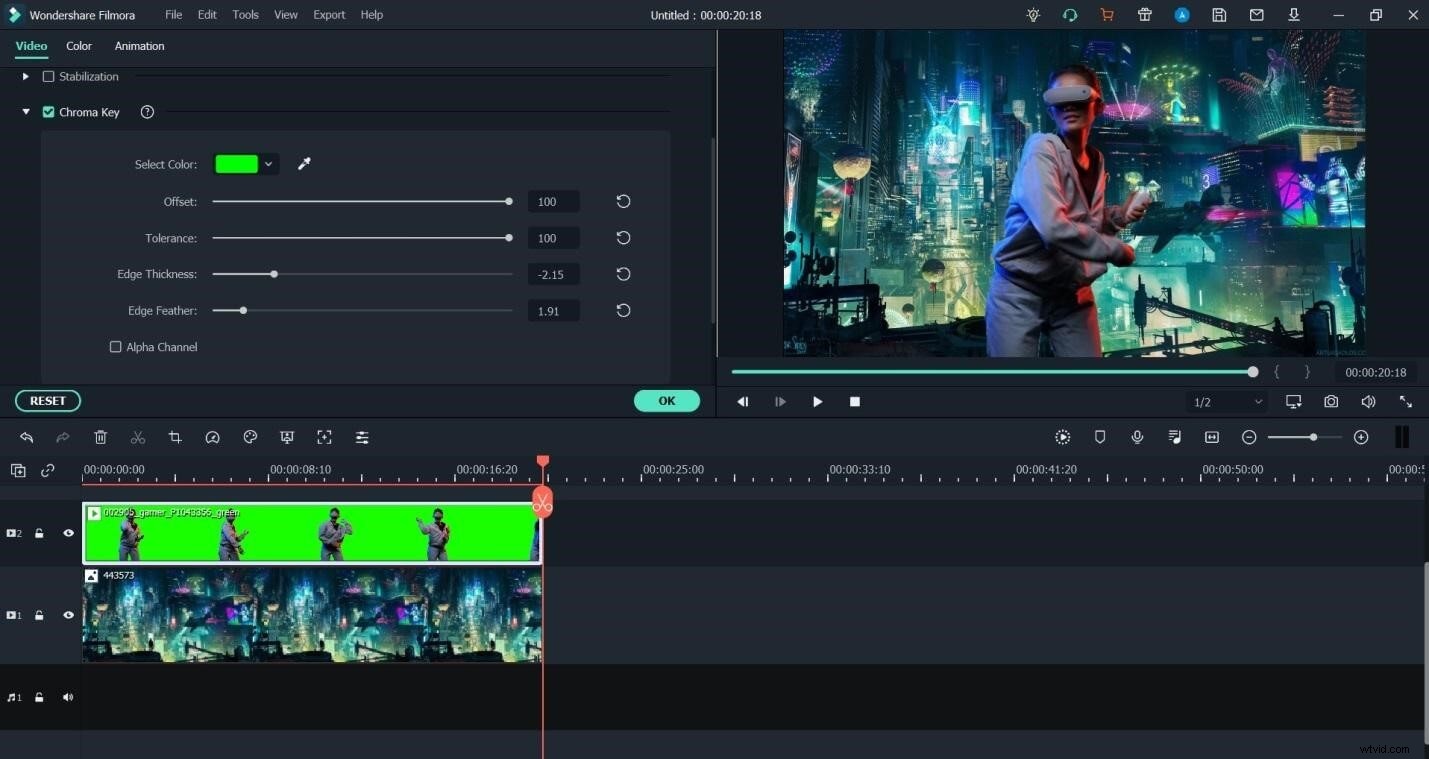This screenshot has height=759, width=1429.
Task: Open the Speed control icon
Action: tap(213, 437)
